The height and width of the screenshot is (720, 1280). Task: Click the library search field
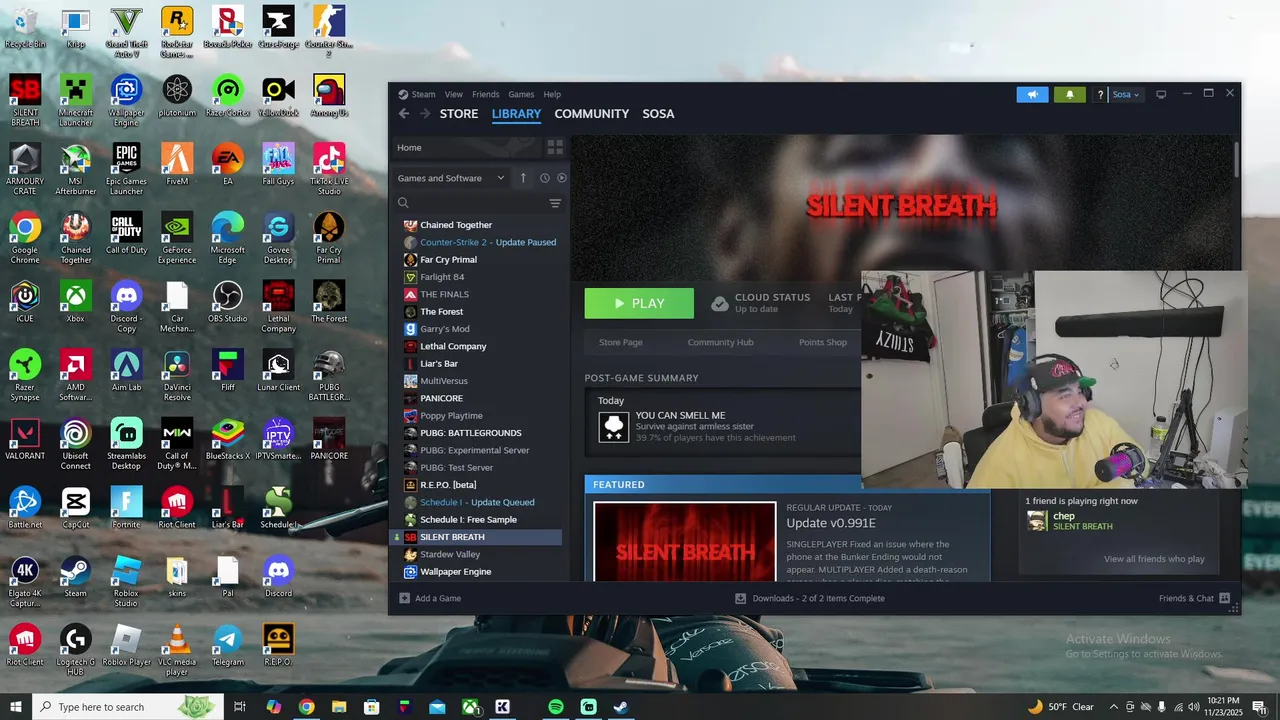470,203
